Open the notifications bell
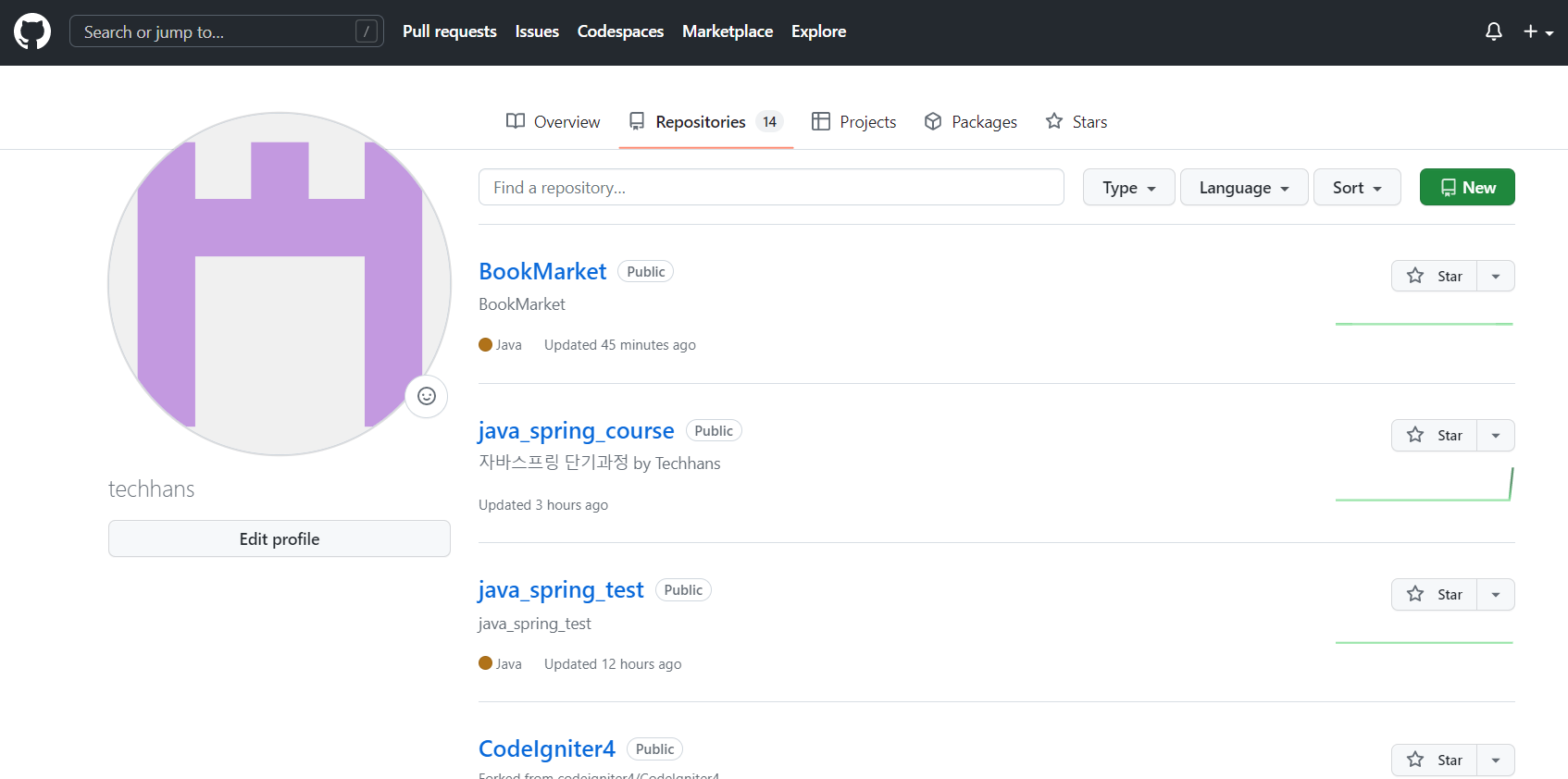Viewport: 1568px width, 779px height. coord(1494,31)
